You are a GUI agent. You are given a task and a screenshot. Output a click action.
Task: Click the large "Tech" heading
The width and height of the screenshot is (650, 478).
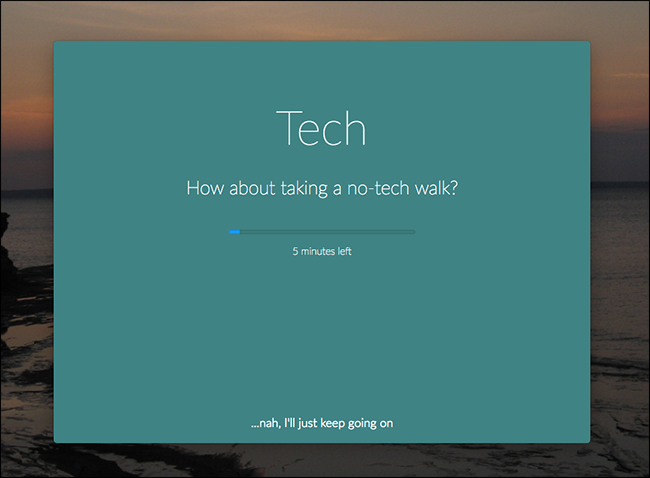pyautogui.click(x=321, y=128)
